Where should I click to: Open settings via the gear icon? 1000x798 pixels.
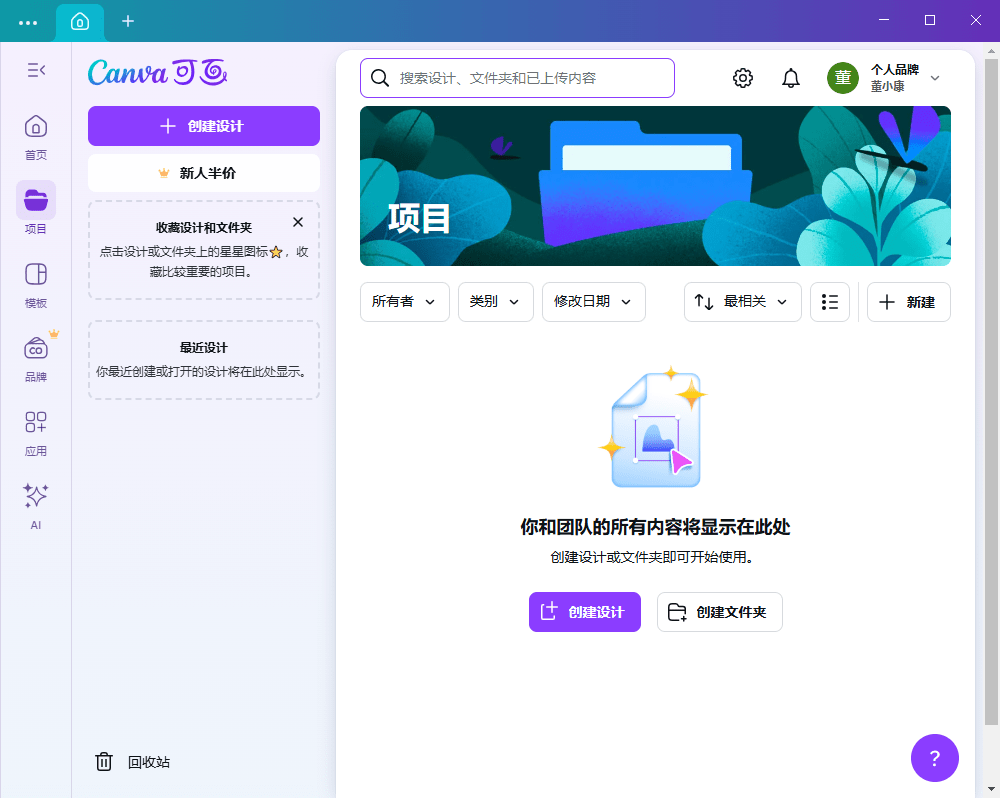pyautogui.click(x=742, y=77)
